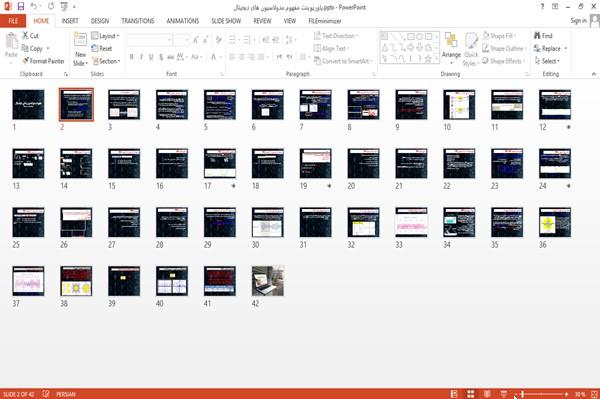Click the Paste clipboard icon

pyautogui.click(x=11, y=41)
